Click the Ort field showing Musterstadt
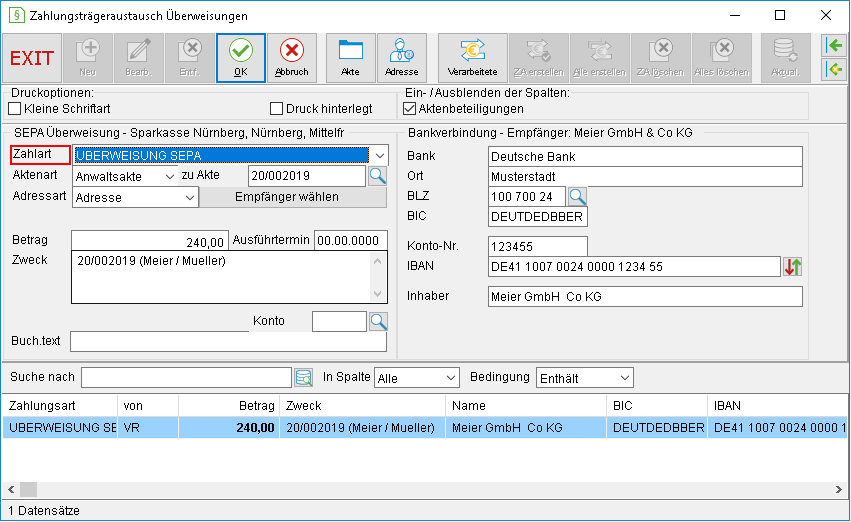The height and width of the screenshot is (522, 851). click(x=645, y=177)
